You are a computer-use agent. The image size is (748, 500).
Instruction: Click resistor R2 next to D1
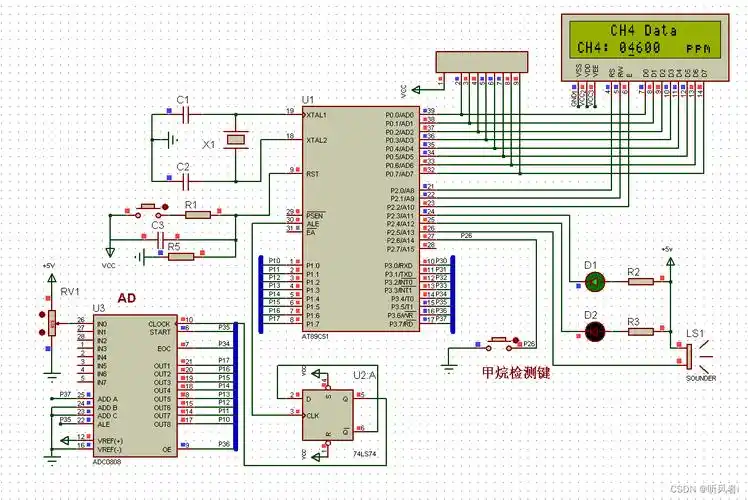(x=640, y=283)
